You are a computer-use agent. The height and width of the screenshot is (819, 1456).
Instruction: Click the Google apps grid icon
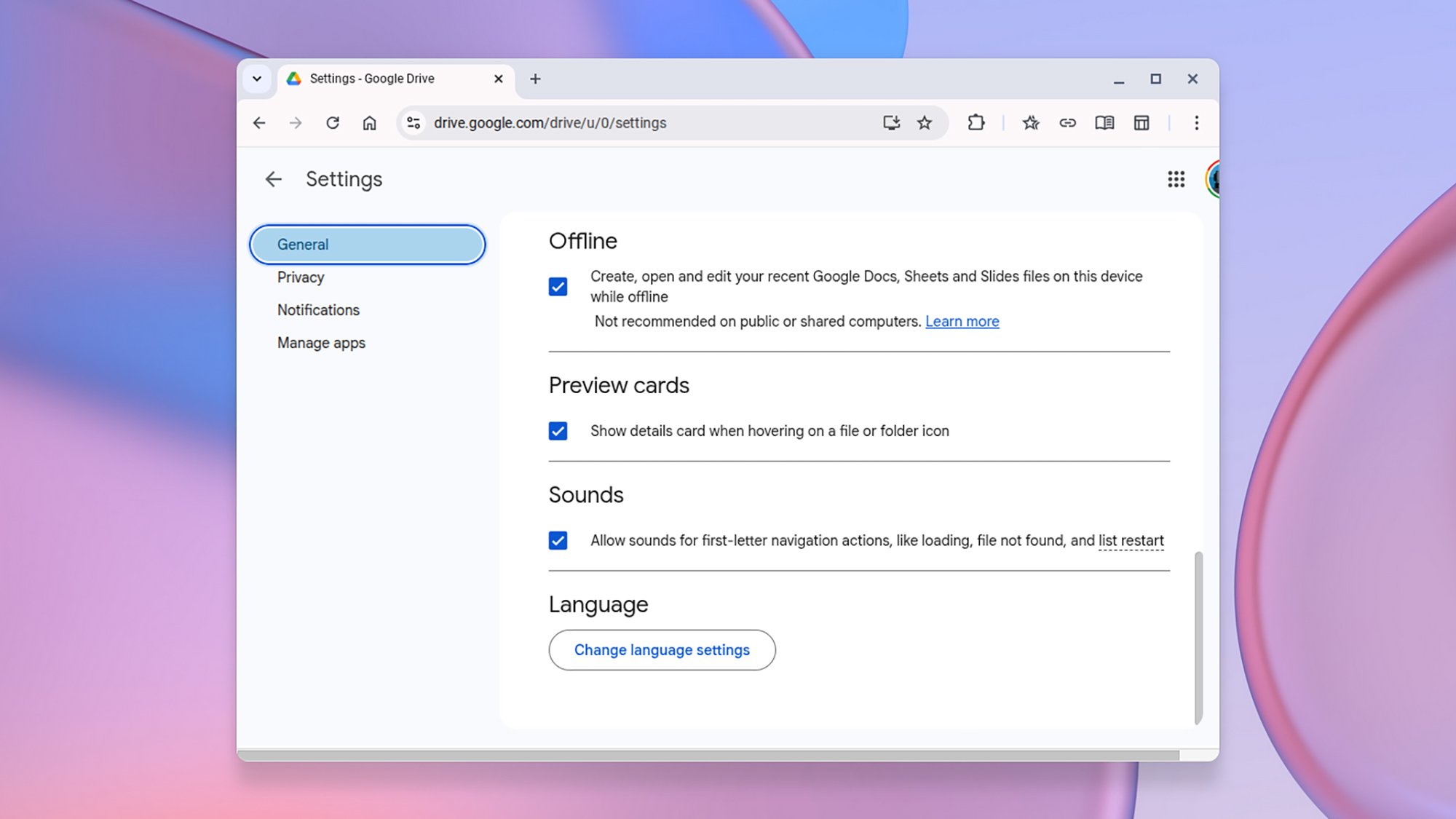coord(1176,179)
